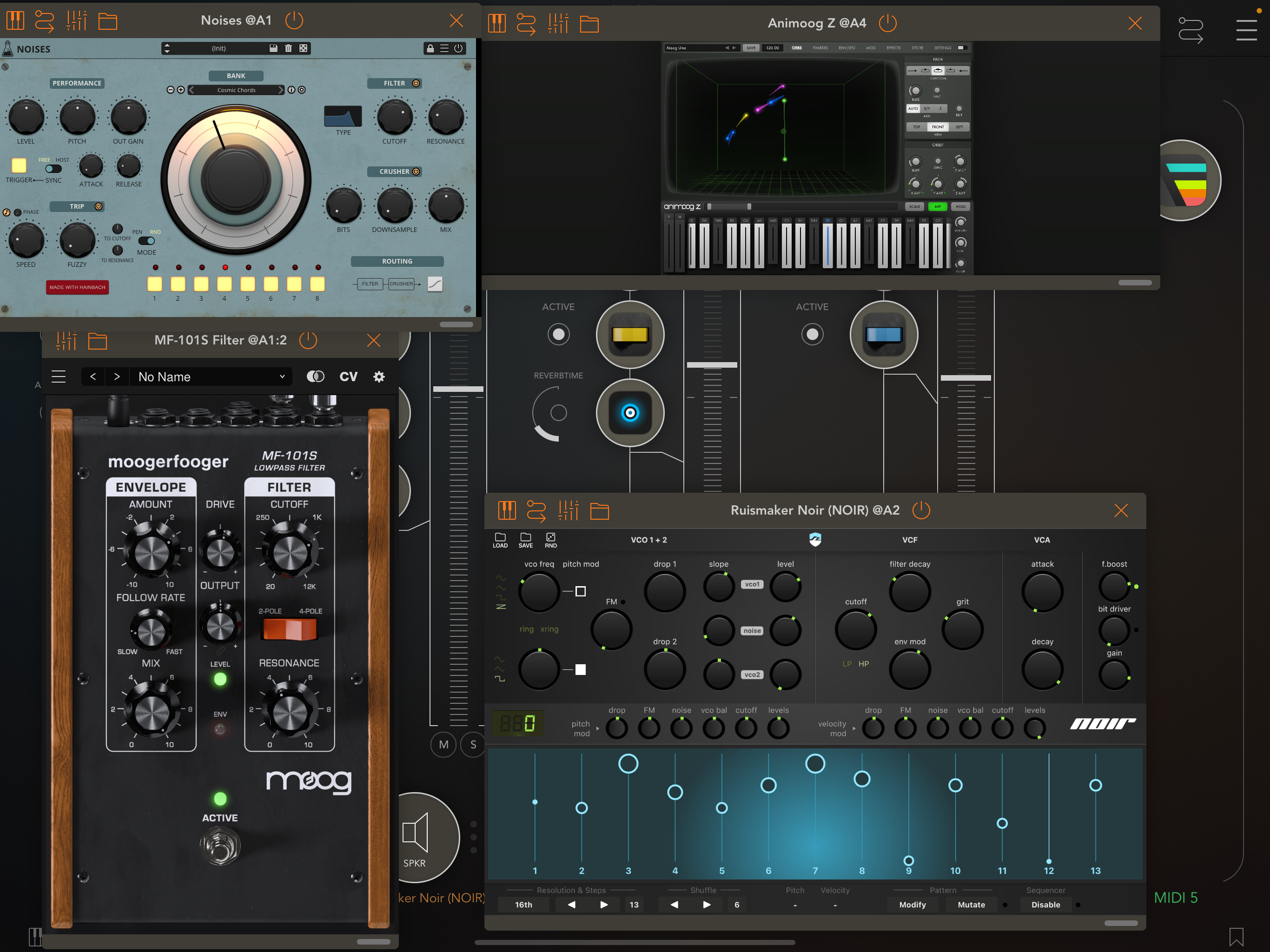Toggle the Noises TRIP section power
Screen dimensions: 1270x952
coord(98,206)
